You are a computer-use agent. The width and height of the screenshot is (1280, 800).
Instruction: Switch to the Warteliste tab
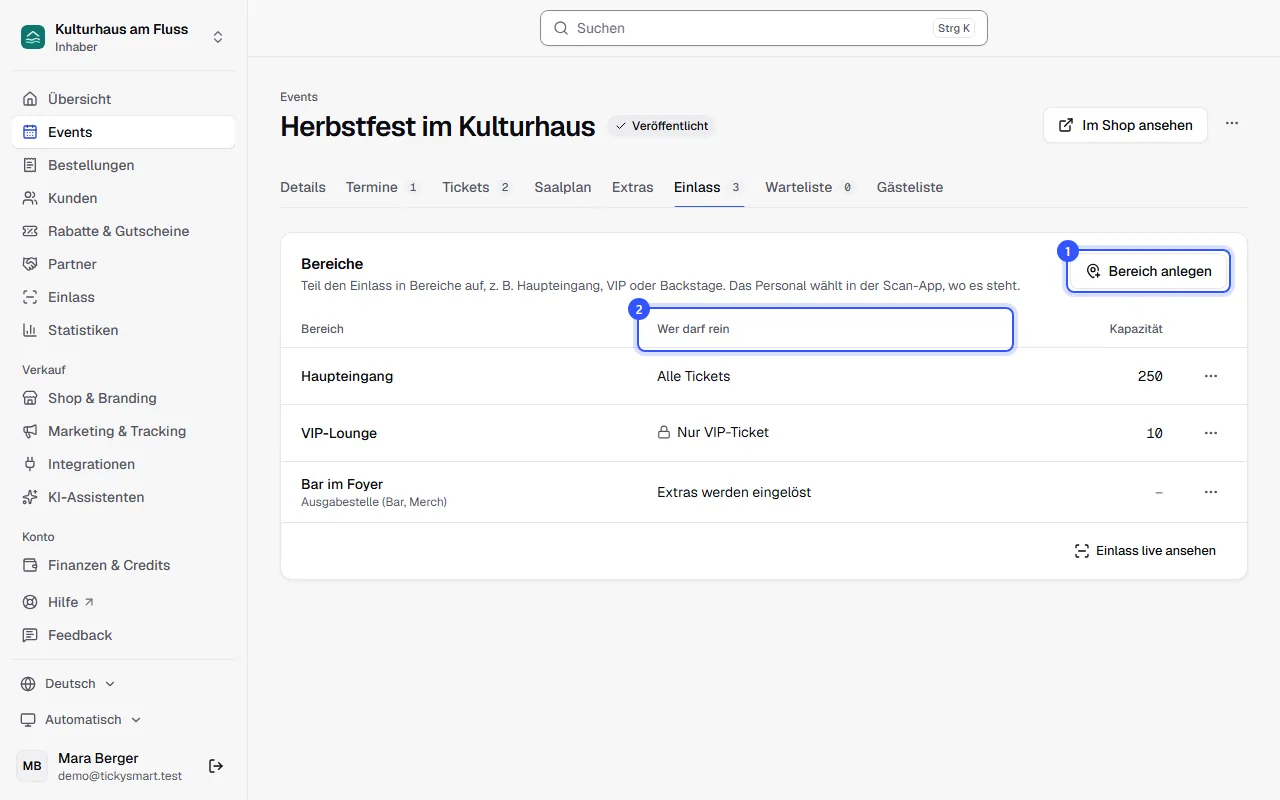[811, 187]
